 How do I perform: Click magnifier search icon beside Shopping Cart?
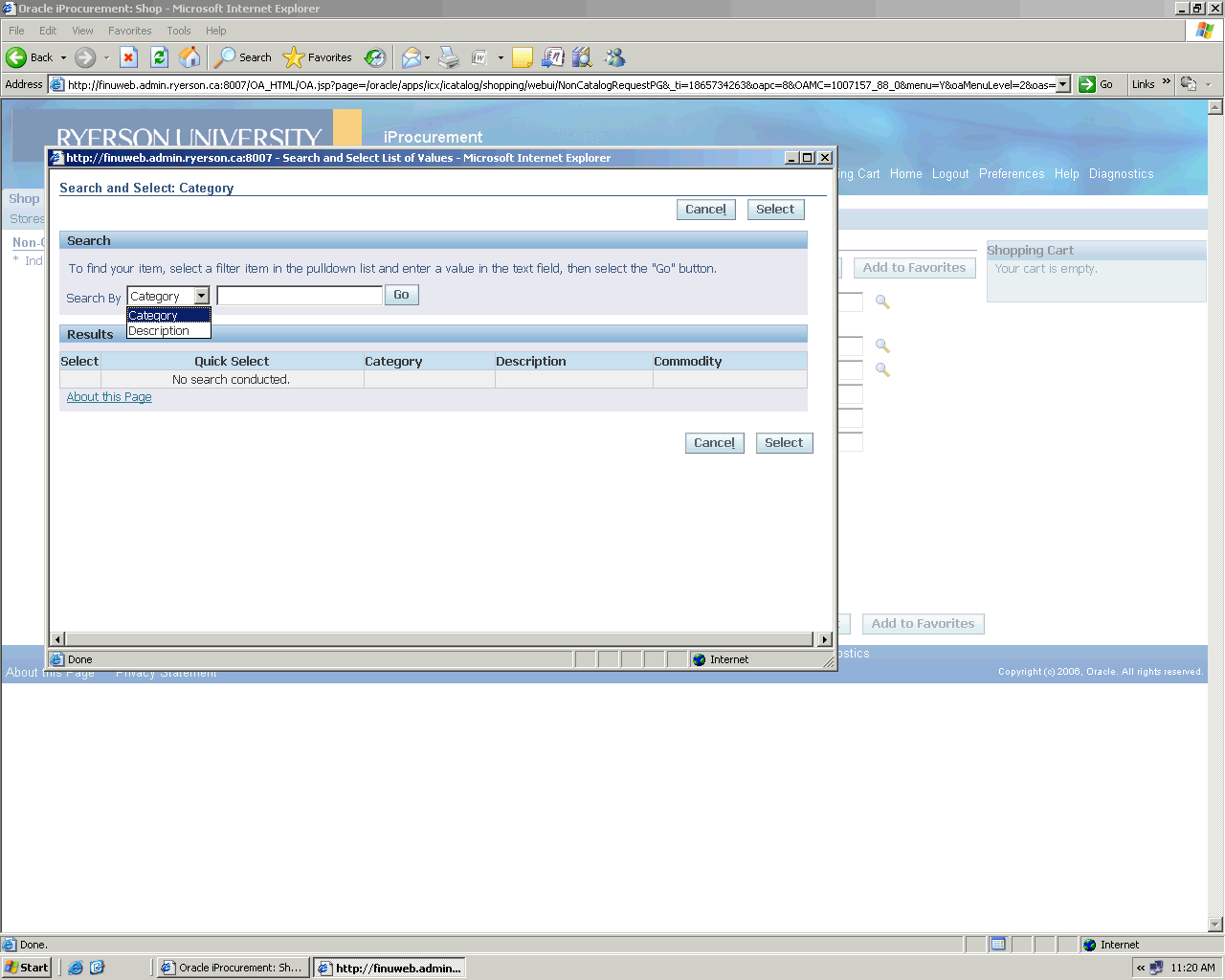pyautogui.click(x=882, y=302)
